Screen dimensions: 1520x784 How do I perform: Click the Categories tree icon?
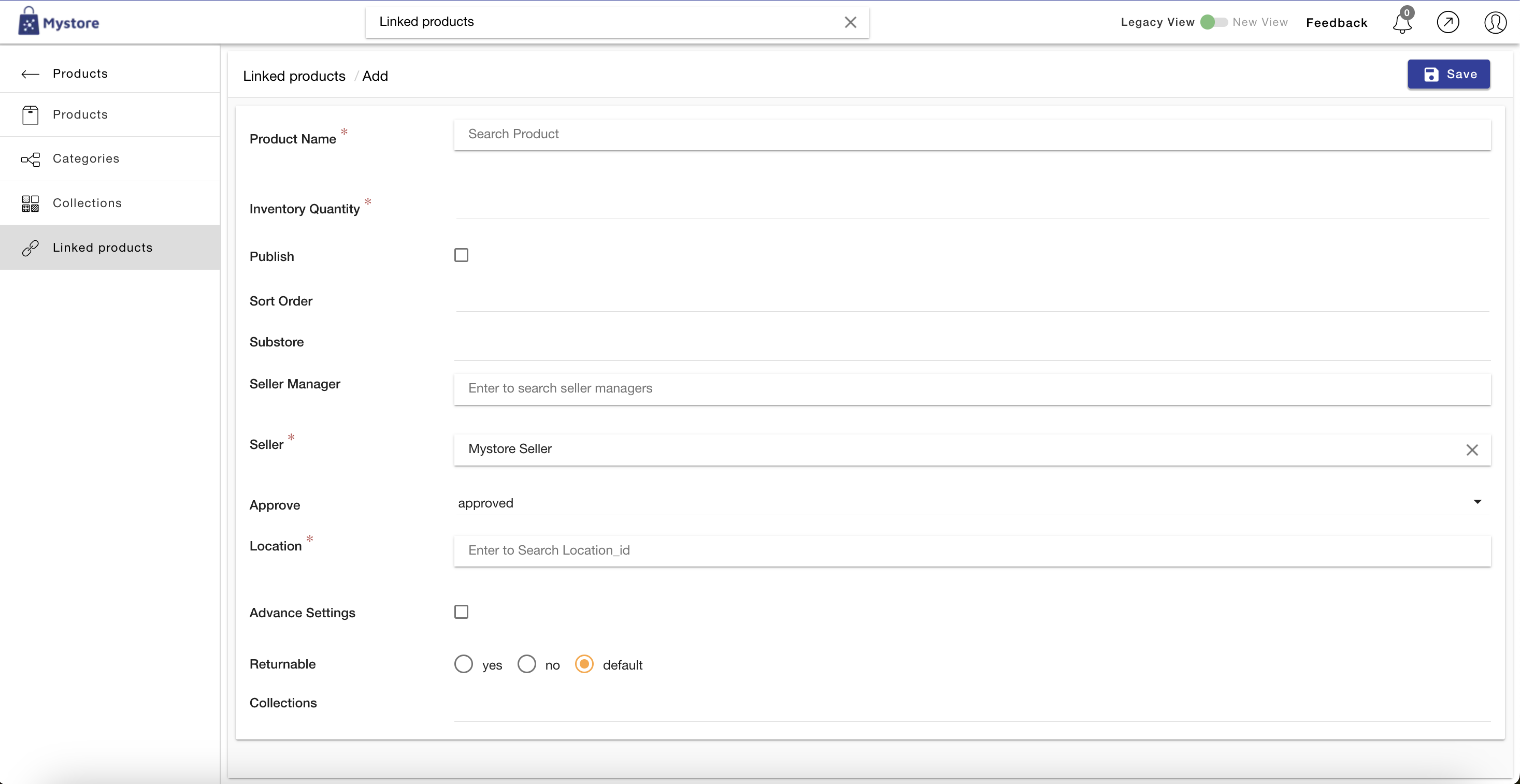click(x=30, y=158)
